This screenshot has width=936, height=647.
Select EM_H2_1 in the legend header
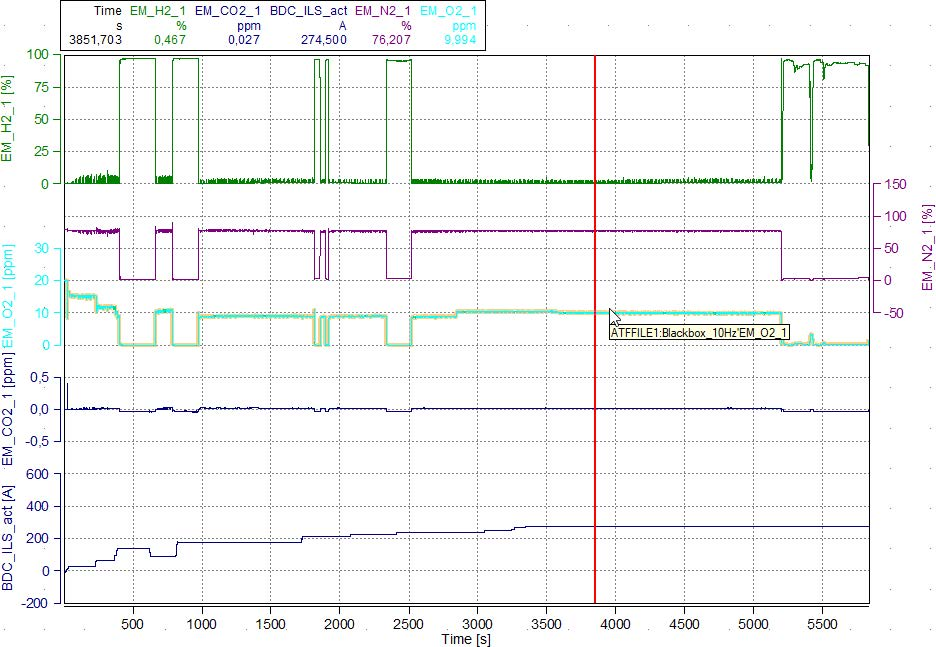point(158,10)
